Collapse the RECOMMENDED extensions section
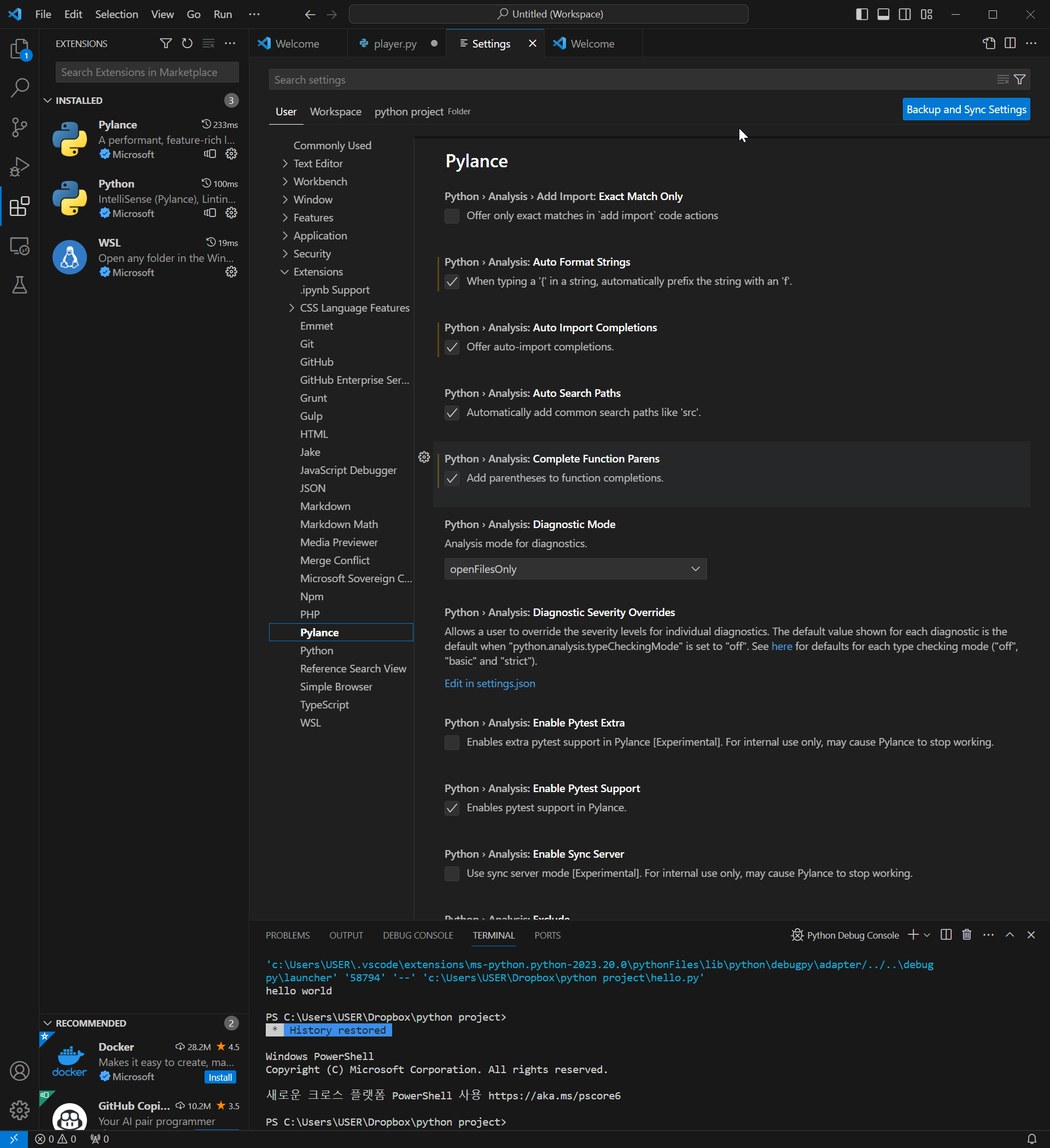Screen dimensions: 1050x1148 coord(48,1023)
